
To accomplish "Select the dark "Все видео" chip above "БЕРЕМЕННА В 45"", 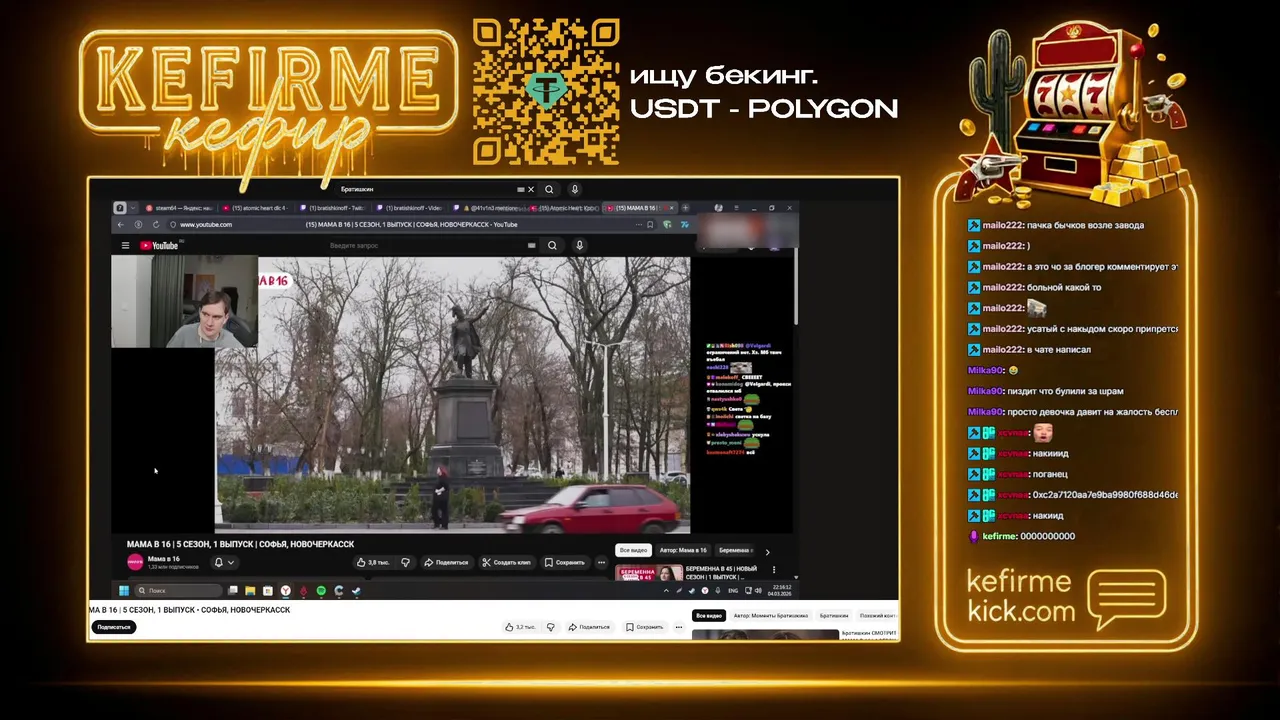I will (633, 550).
